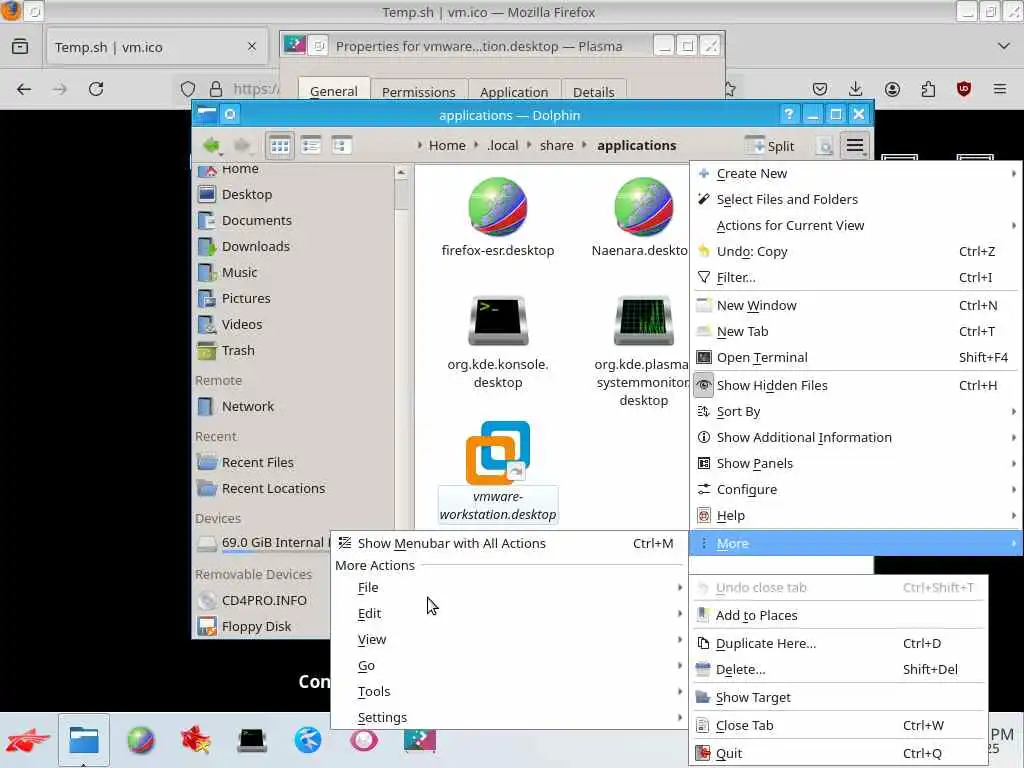Click Dolphin file manager taskbar icon
Viewport: 1024px width, 768px height.
[x=84, y=741]
